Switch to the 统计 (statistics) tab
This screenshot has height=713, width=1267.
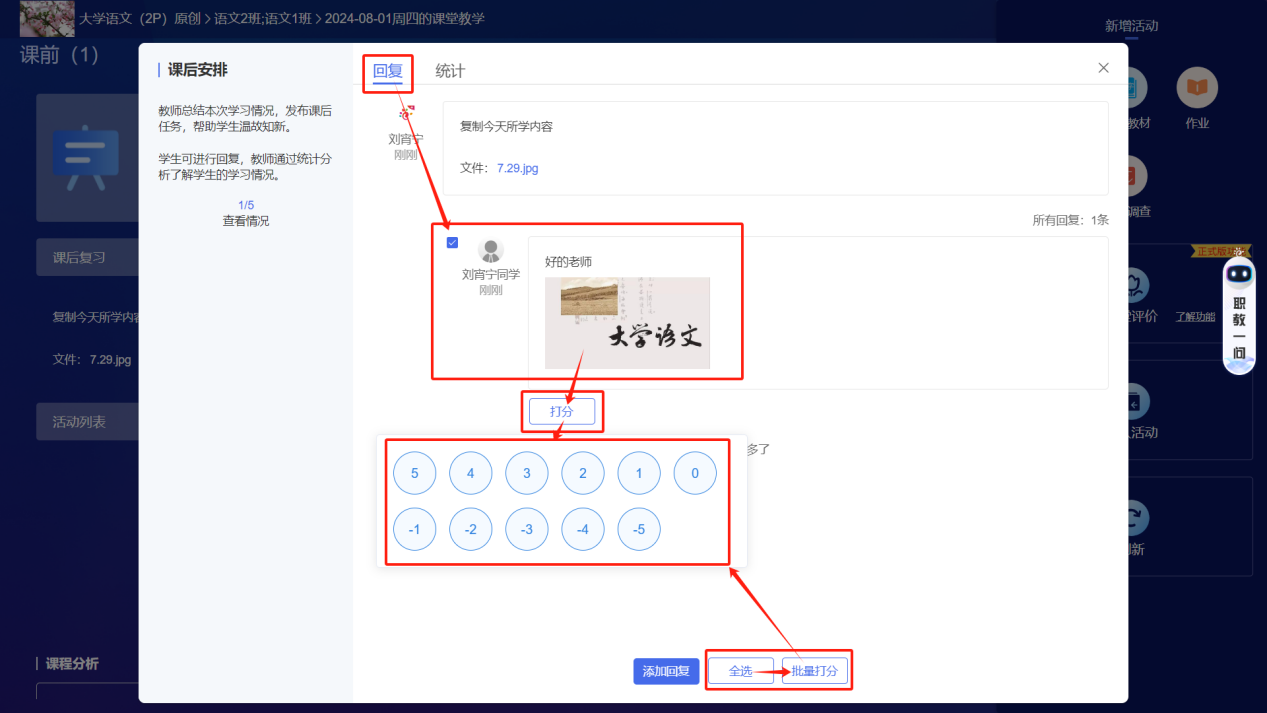451,72
